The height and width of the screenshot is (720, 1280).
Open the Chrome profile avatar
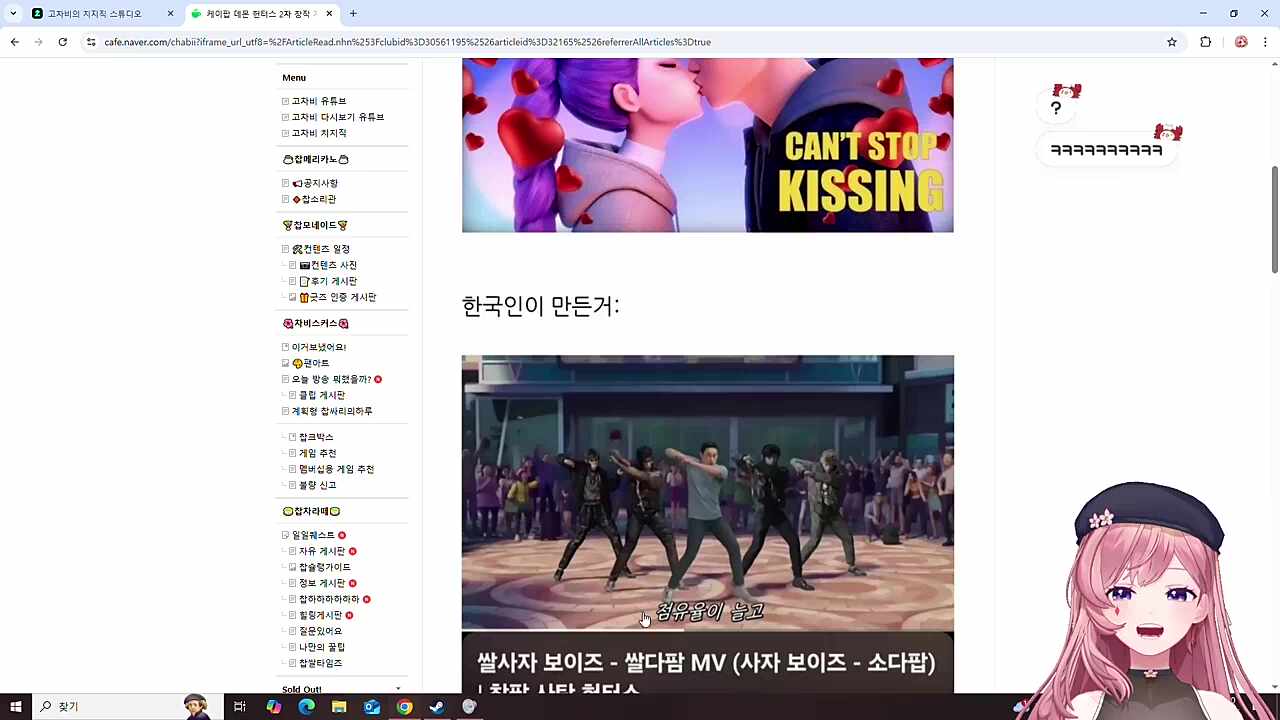[1241, 42]
